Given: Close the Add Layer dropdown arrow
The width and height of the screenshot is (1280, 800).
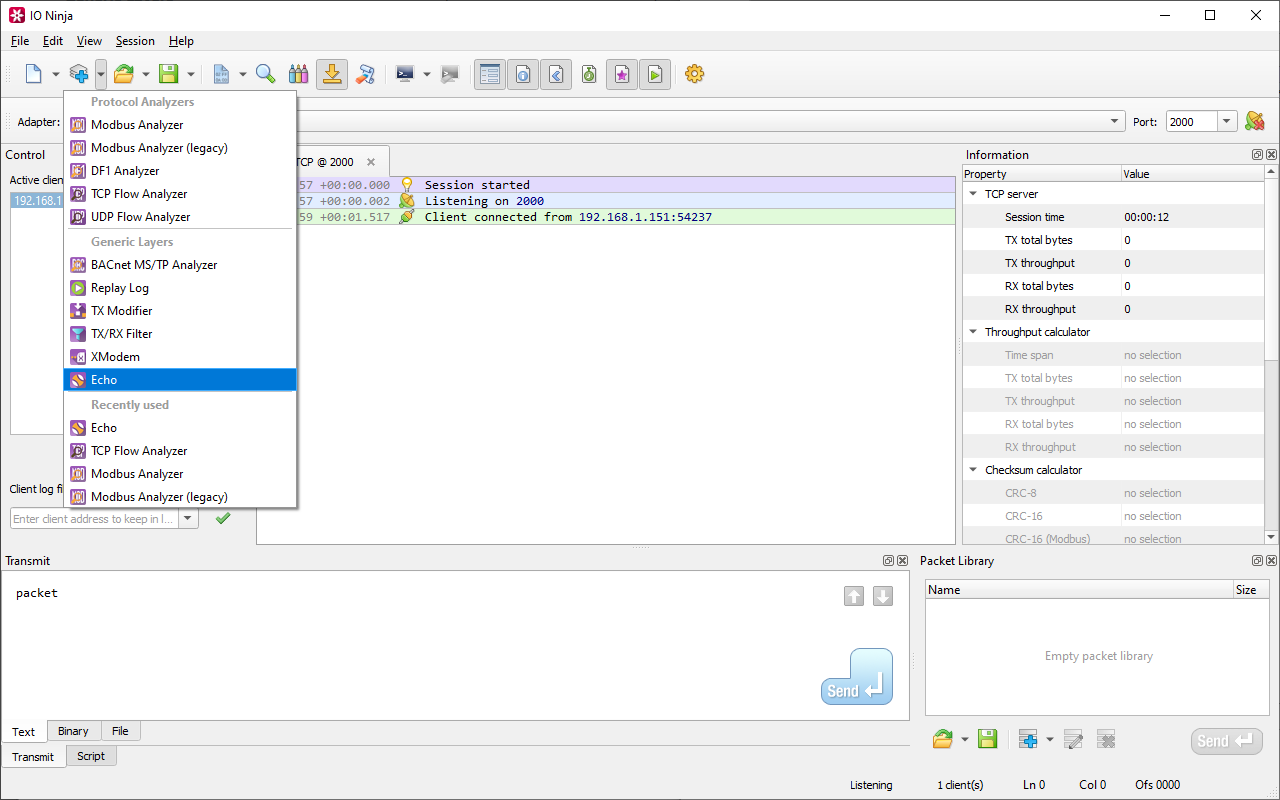Looking at the screenshot, I should point(101,74).
